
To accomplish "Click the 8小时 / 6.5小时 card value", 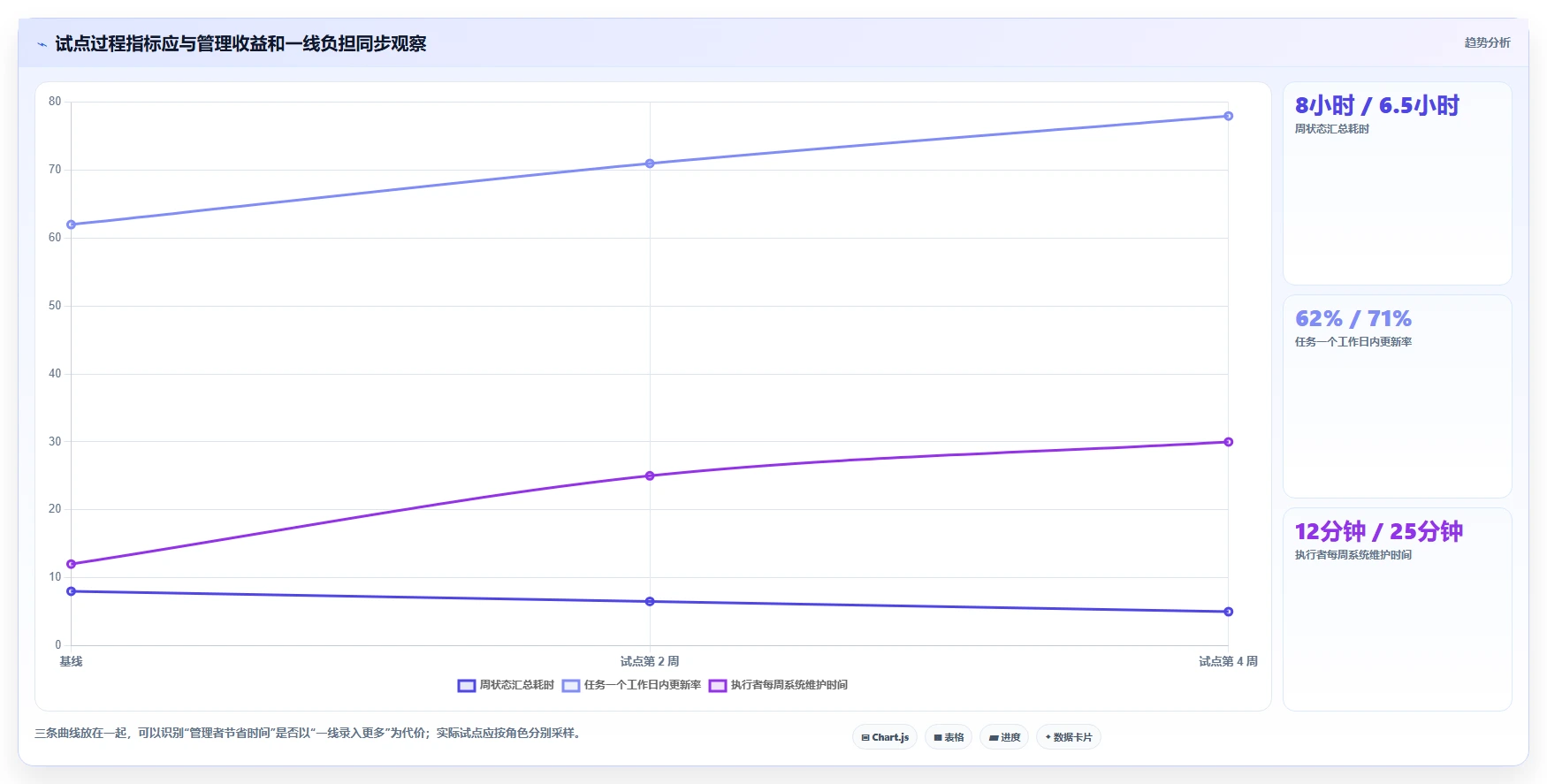I will (1377, 106).
